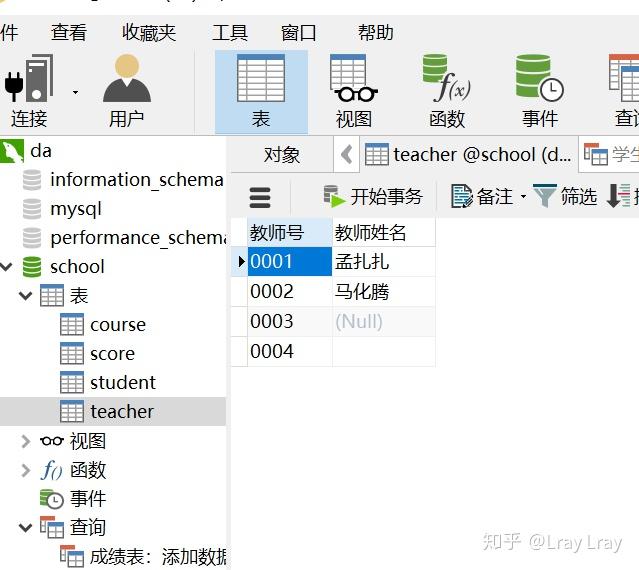
Task: Click the 教师号 column header
Action: click(290, 233)
